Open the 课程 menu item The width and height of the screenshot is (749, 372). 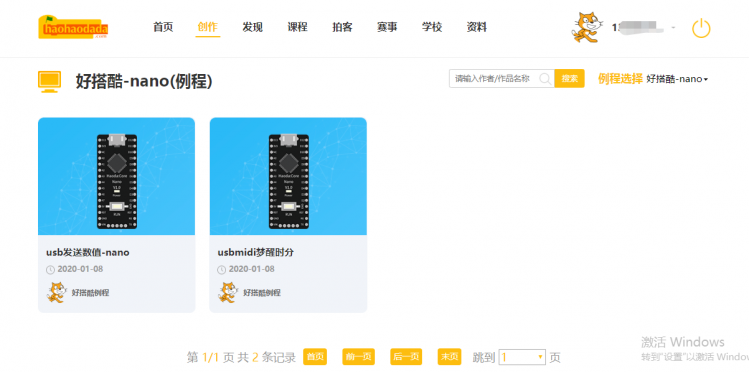tap(297, 27)
